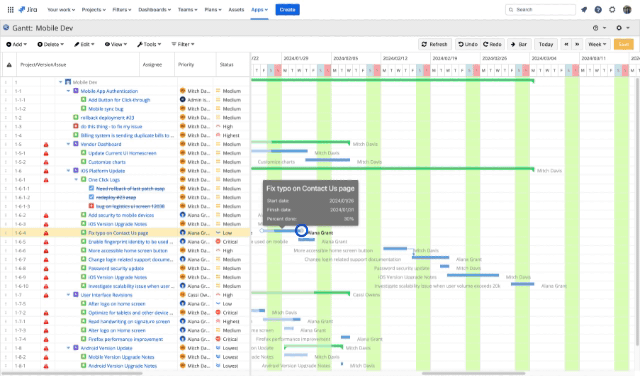Click the Assignee column header
Image resolution: width=640 pixels, height=376 pixels.
pyautogui.click(x=152, y=65)
